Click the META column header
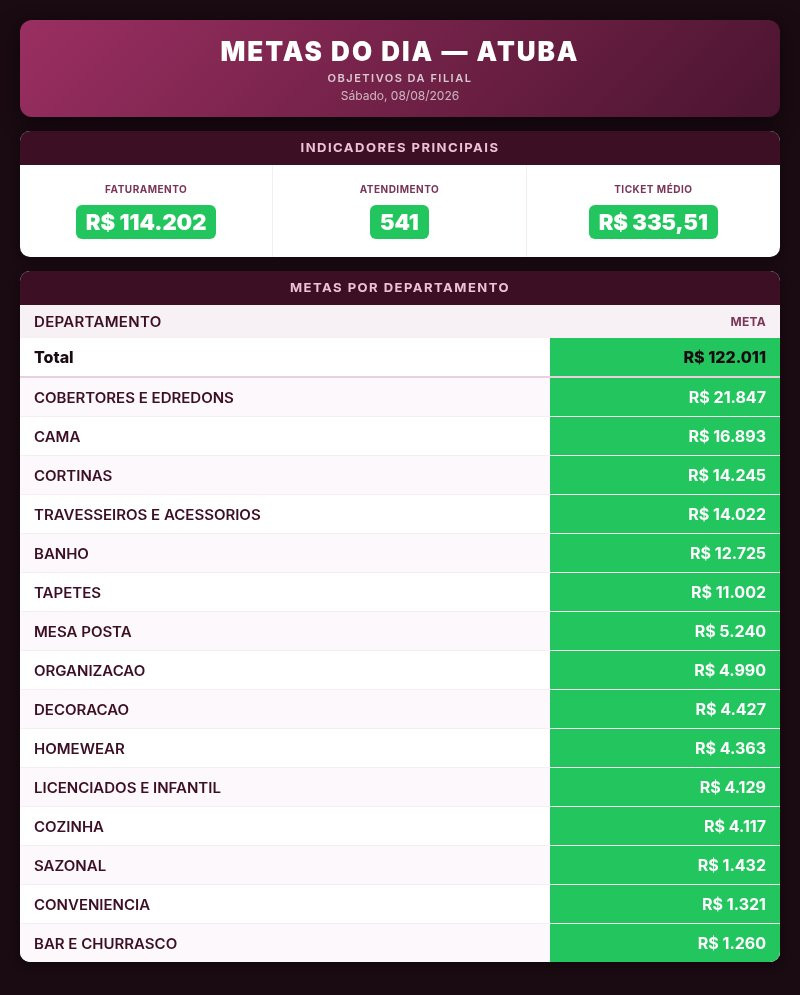 [747, 322]
